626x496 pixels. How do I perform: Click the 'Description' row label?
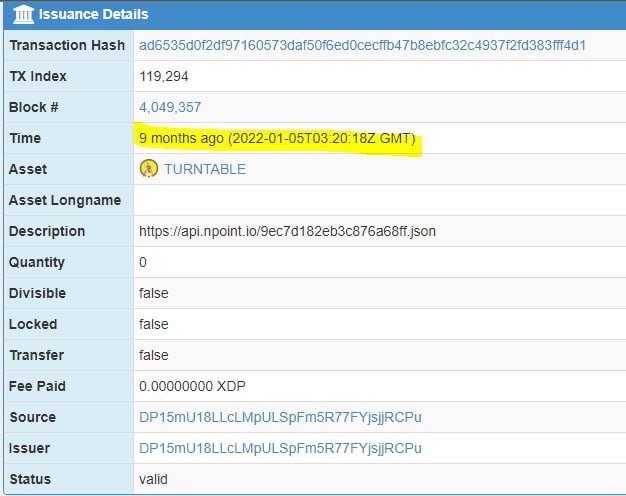[47, 231]
